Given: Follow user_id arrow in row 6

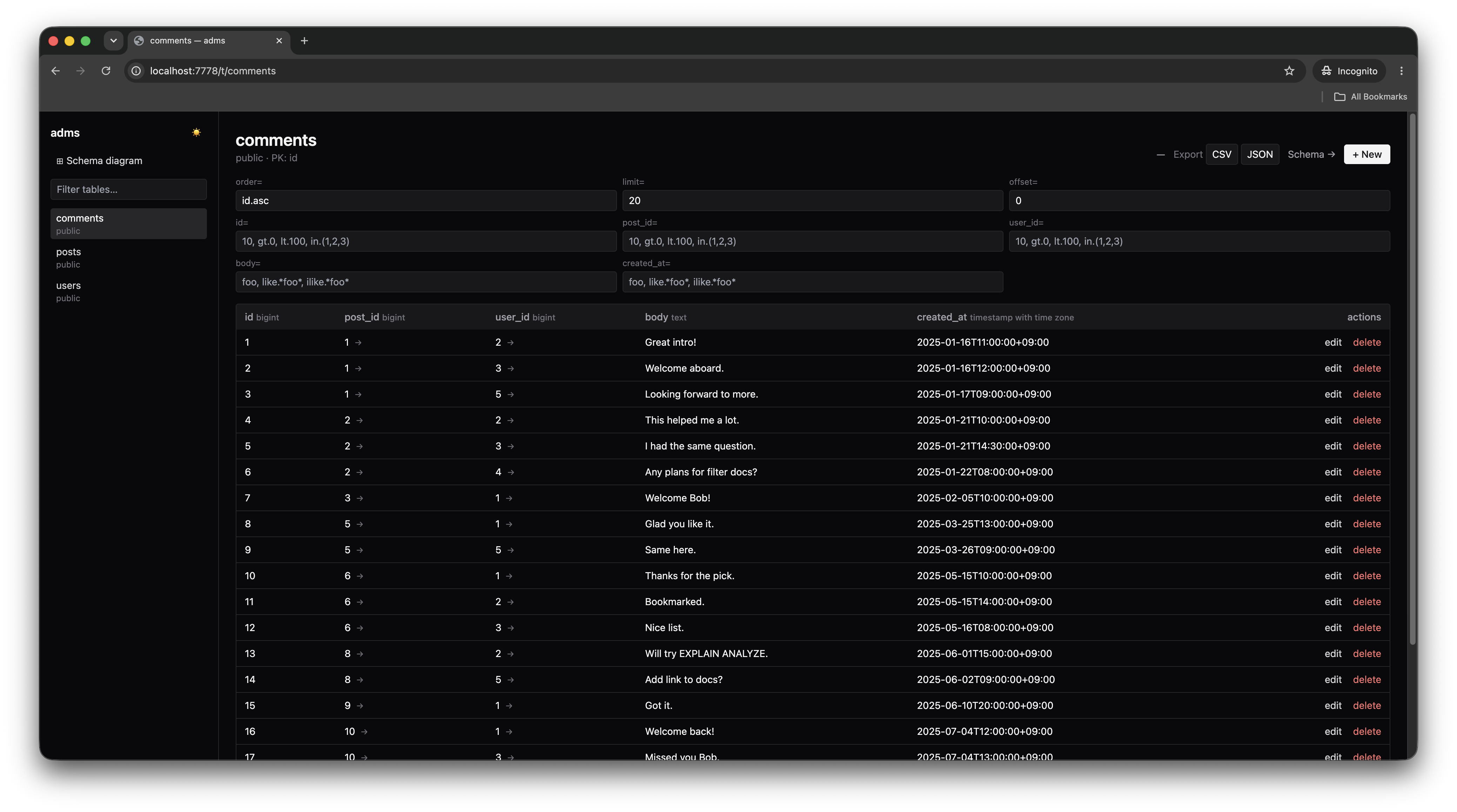Looking at the screenshot, I should pyautogui.click(x=511, y=472).
